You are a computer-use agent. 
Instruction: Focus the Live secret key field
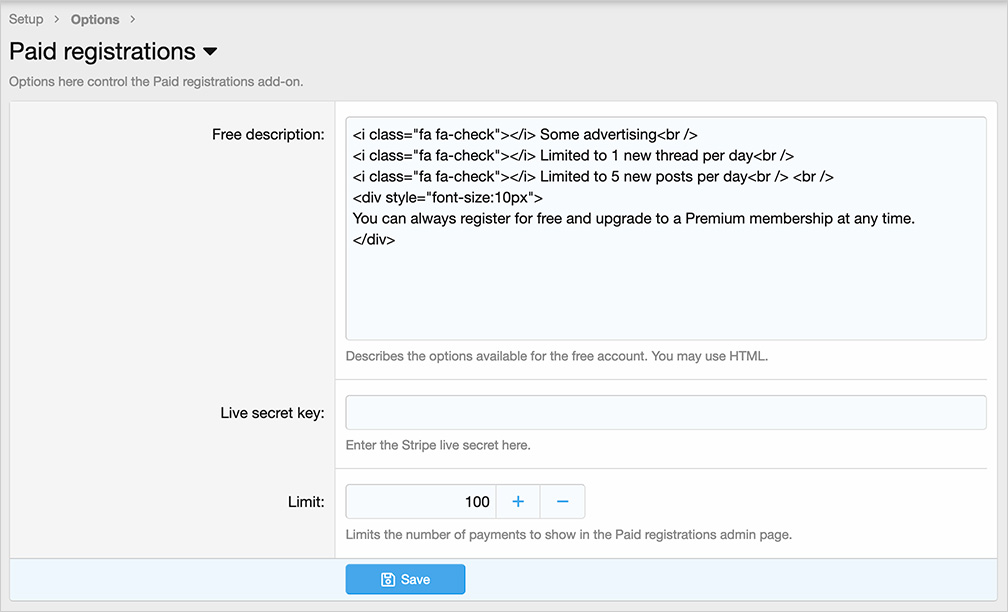pyautogui.click(x=665, y=412)
